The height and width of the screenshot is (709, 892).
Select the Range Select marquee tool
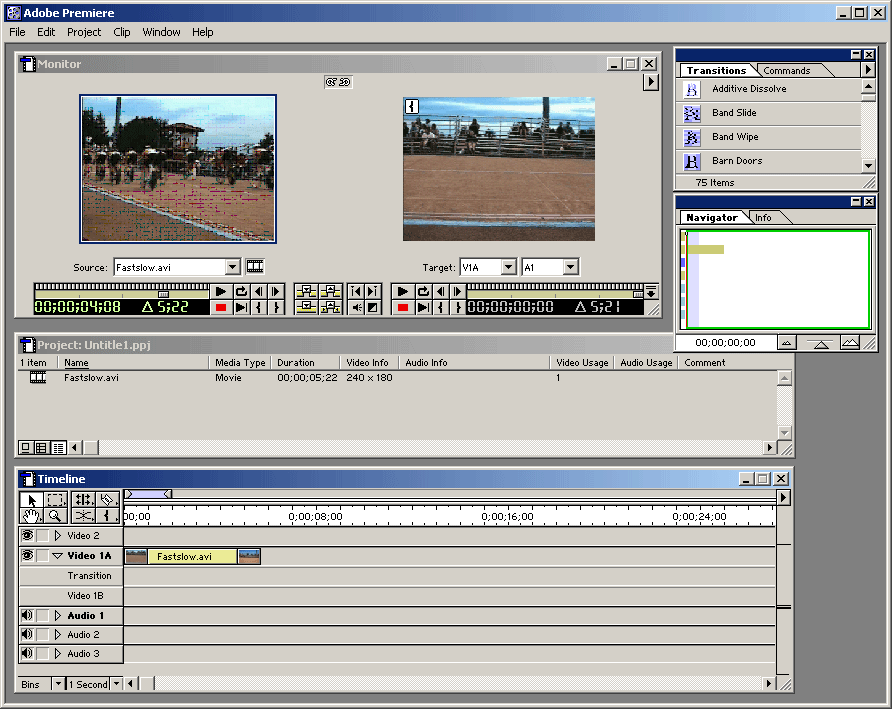coord(55,500)
